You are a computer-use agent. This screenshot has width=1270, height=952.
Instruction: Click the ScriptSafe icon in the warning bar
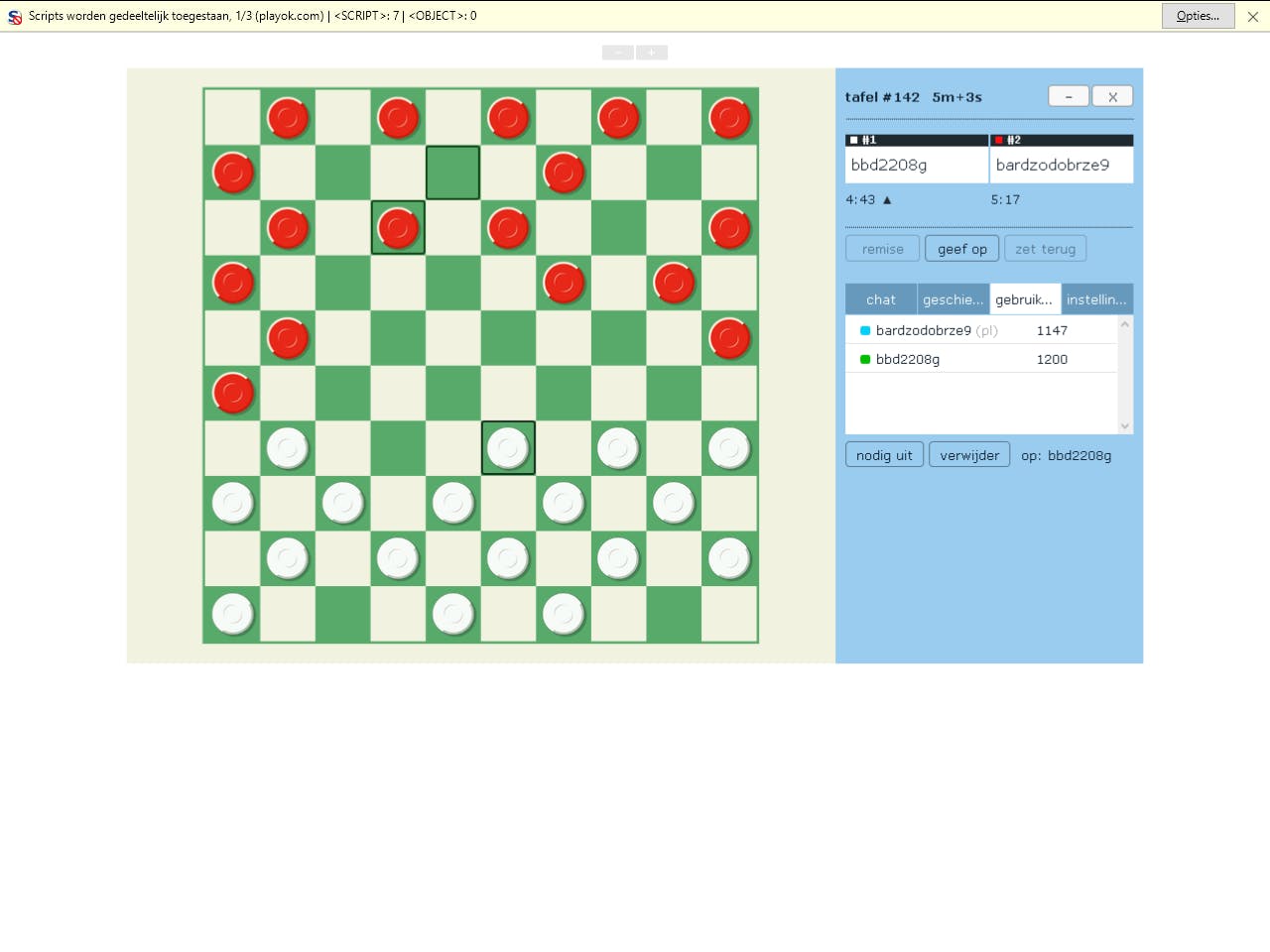[14, 16]
